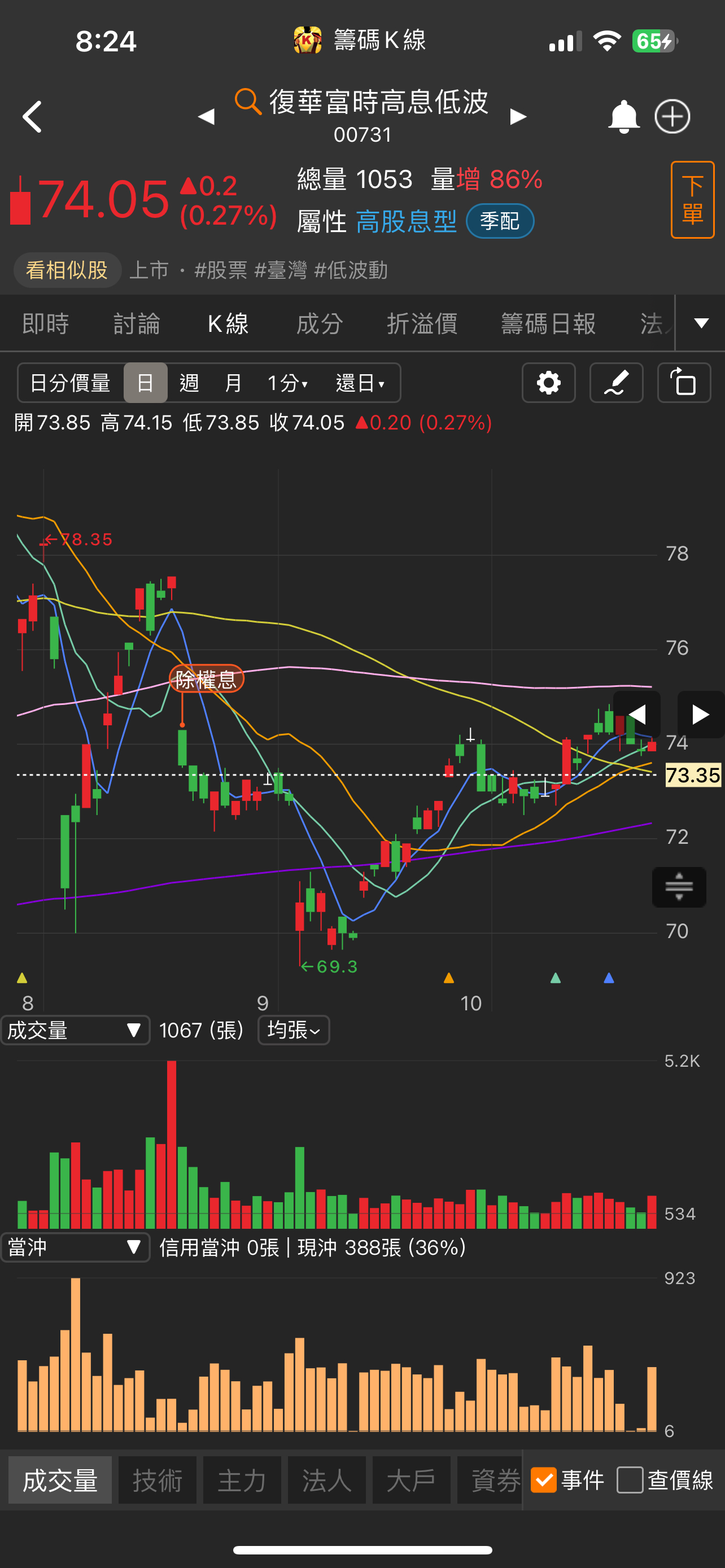725x1568 pixels.
Task: Select the bottom 大戶 indicator tab
Action: (x=411, y=1480)
